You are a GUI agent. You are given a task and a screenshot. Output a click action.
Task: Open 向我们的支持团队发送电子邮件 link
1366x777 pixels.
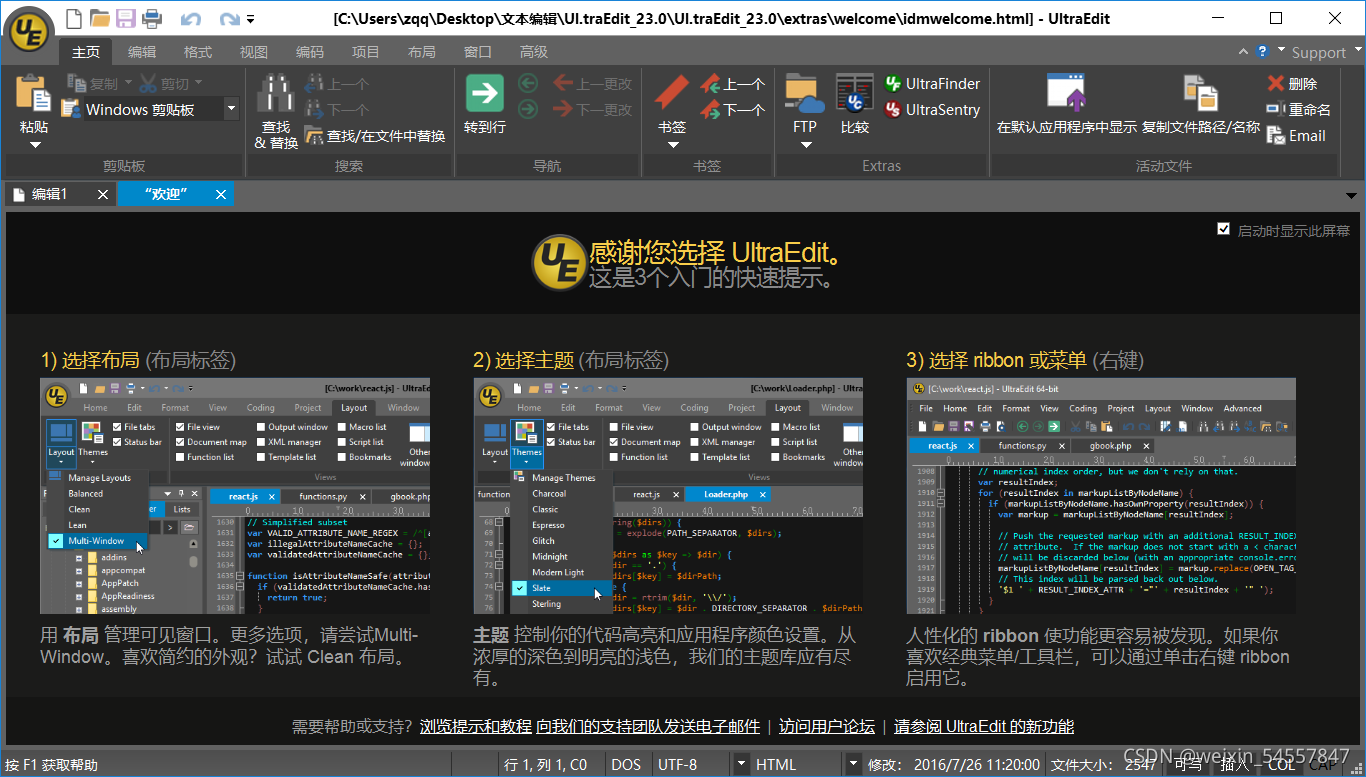point(648,726)
